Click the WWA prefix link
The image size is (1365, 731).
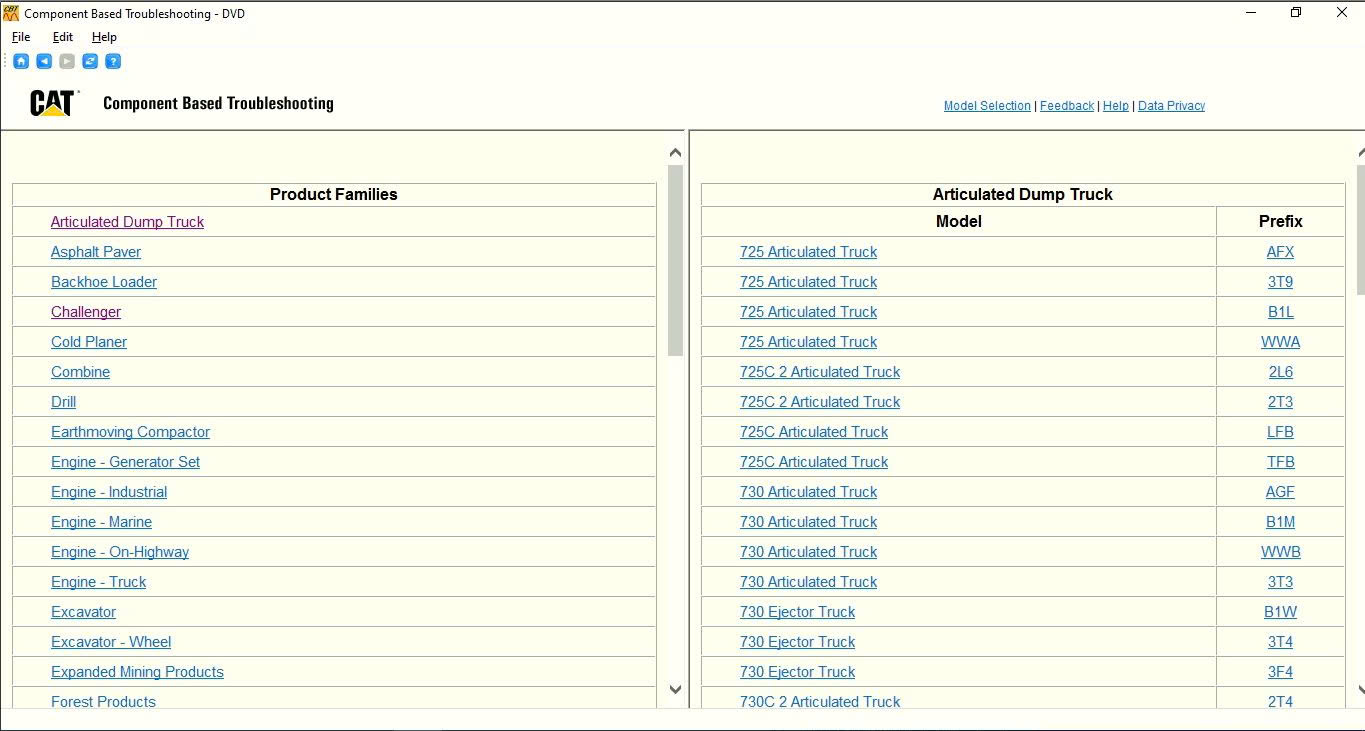(1280, 342)
